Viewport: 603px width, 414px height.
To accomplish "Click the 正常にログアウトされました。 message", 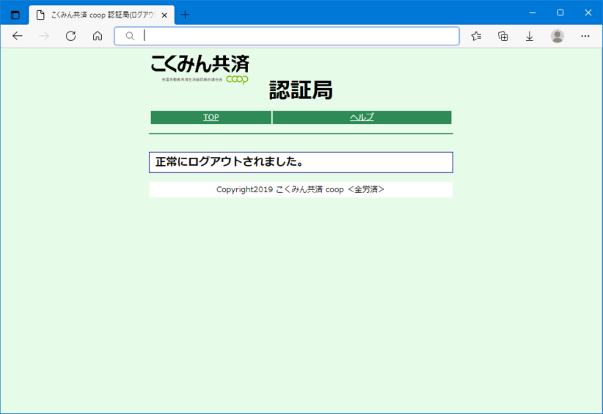I will point(230,162).
